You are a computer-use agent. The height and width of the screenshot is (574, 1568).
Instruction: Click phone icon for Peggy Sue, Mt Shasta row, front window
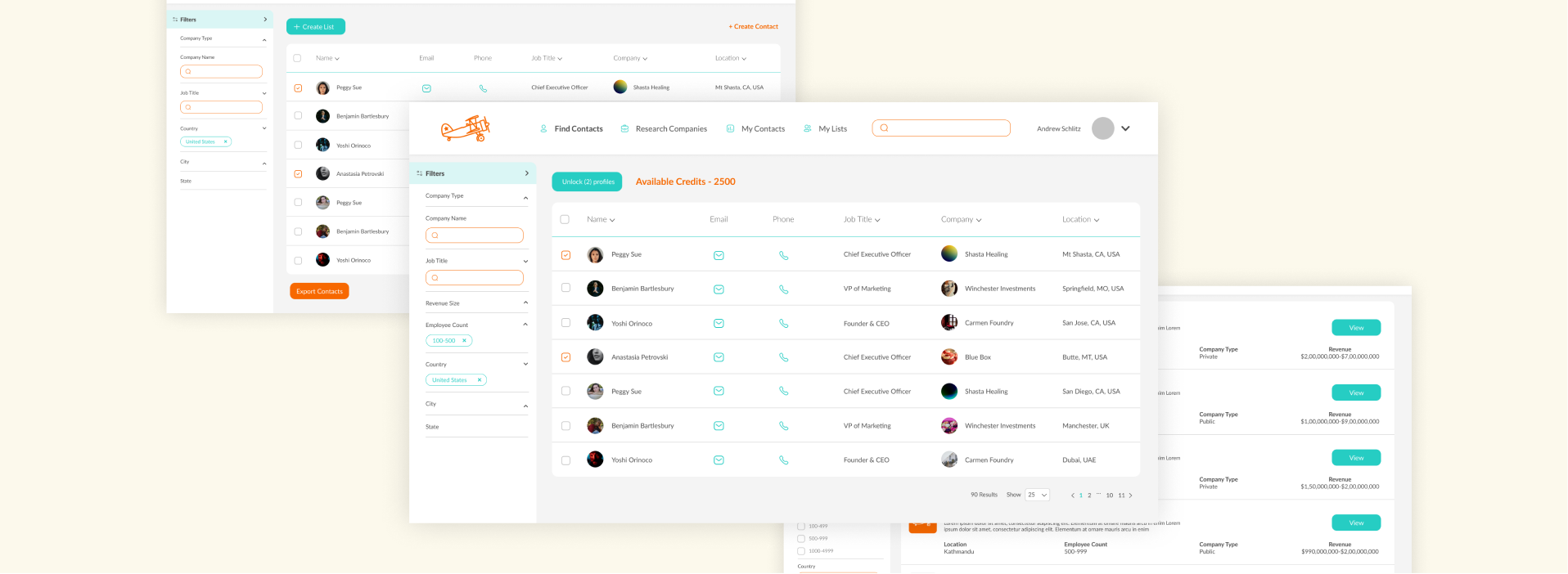pyautogui.click(x=783, y=255)
